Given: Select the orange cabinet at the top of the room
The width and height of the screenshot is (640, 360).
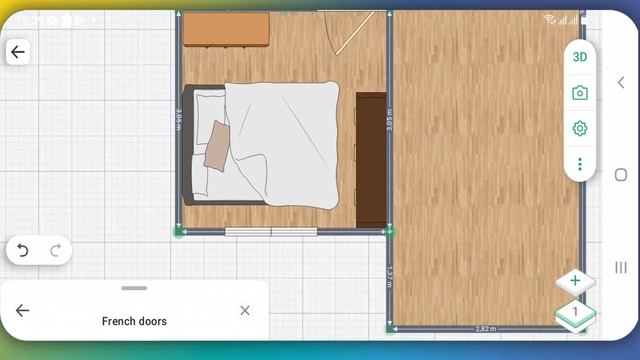Looking at the screenshot, I should pos(226,29).
